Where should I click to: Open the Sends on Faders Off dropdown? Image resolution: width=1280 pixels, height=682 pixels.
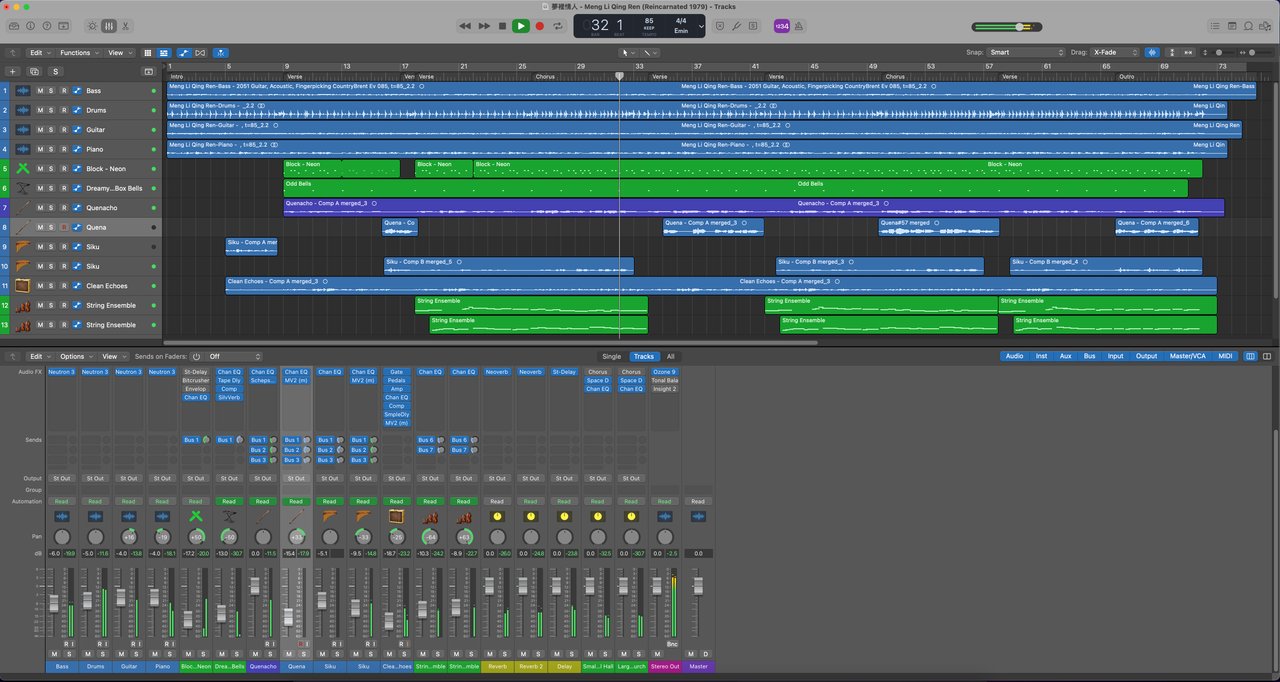click(234, 356)
